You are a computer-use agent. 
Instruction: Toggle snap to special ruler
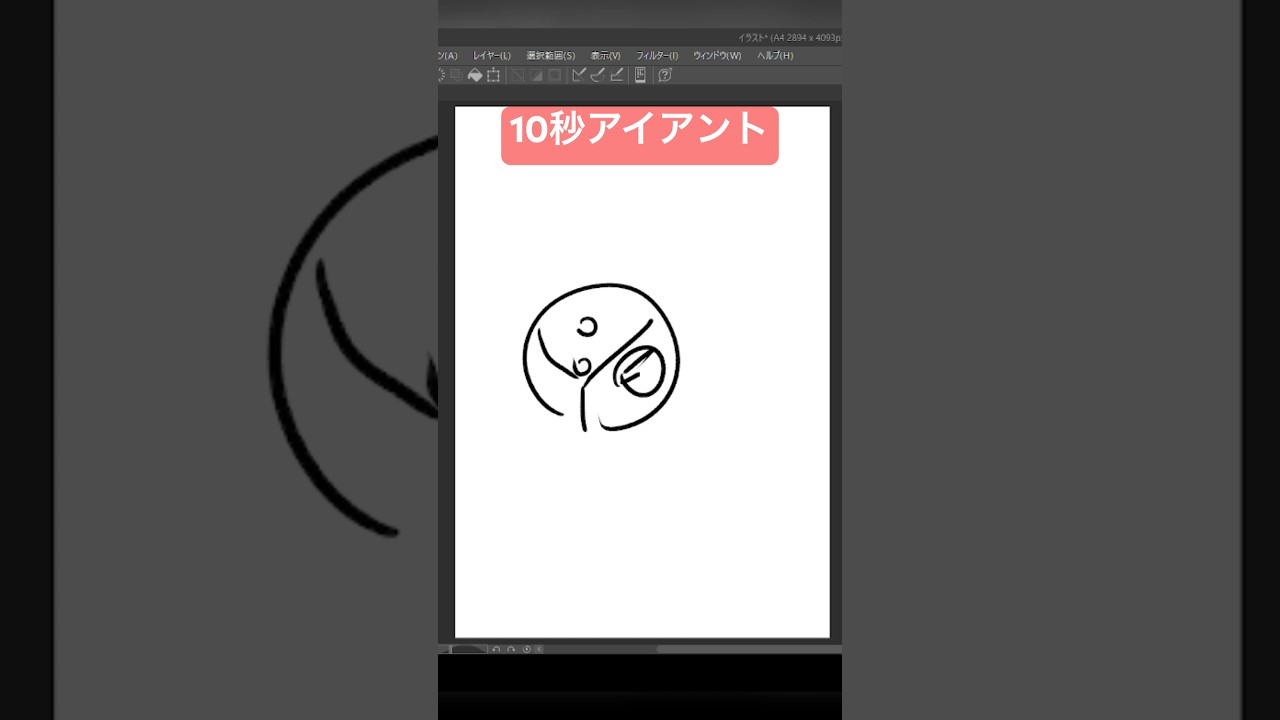597,75
